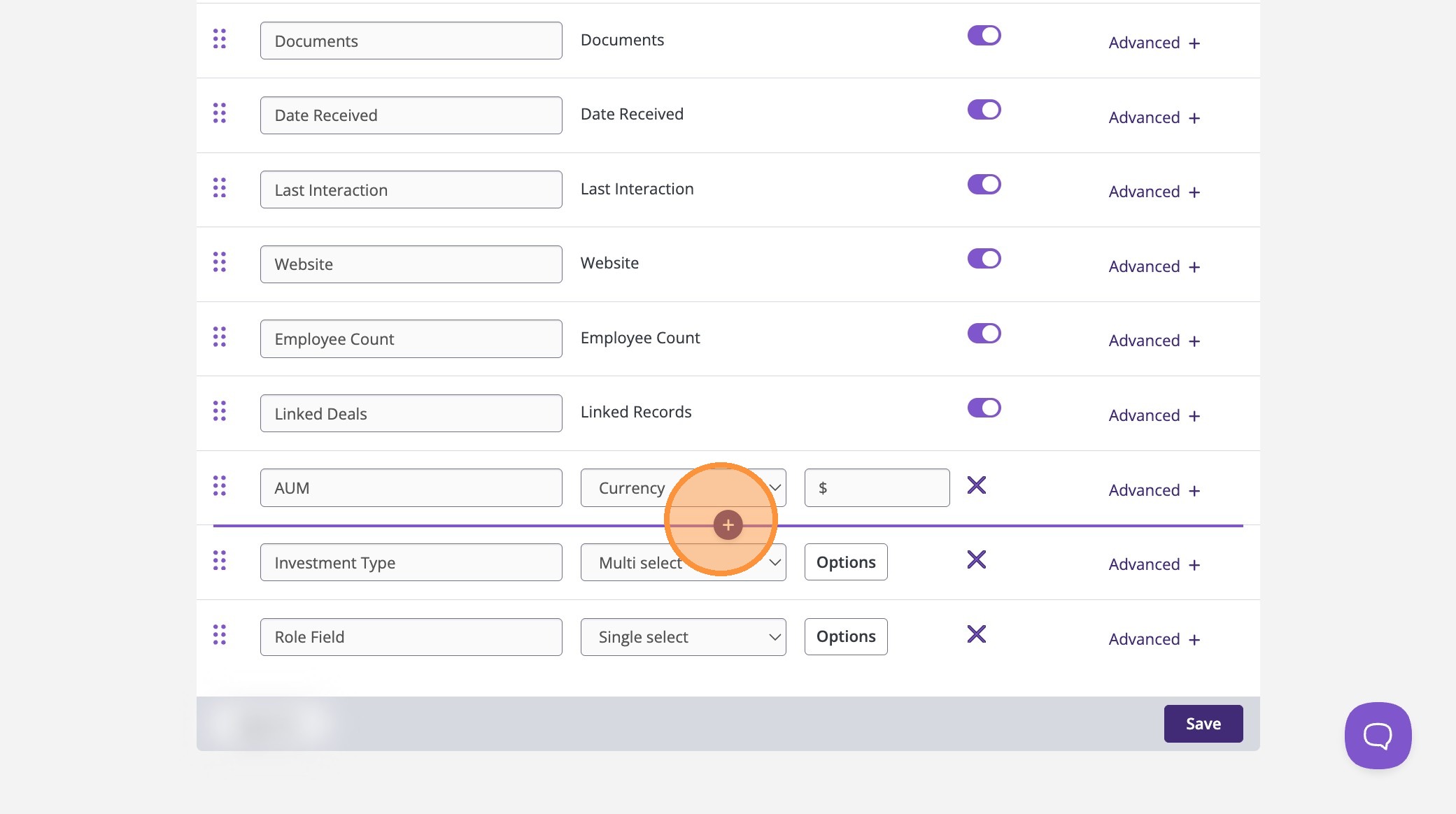
Task: Click into the Linked Deals name field
Action: click(x=411, y=414)
